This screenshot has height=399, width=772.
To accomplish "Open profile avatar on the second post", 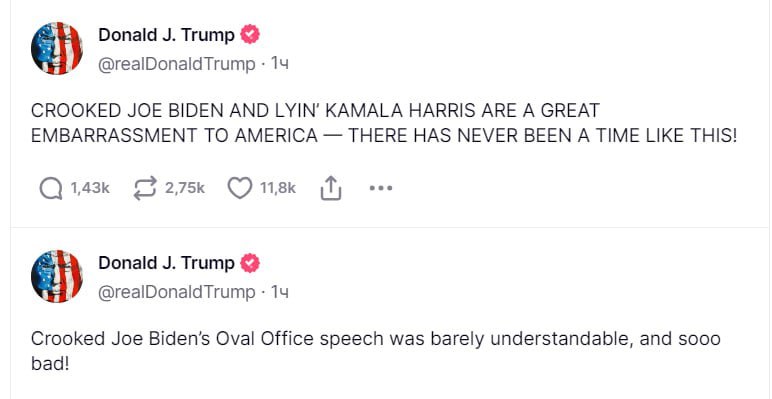I will click(57, 276).
